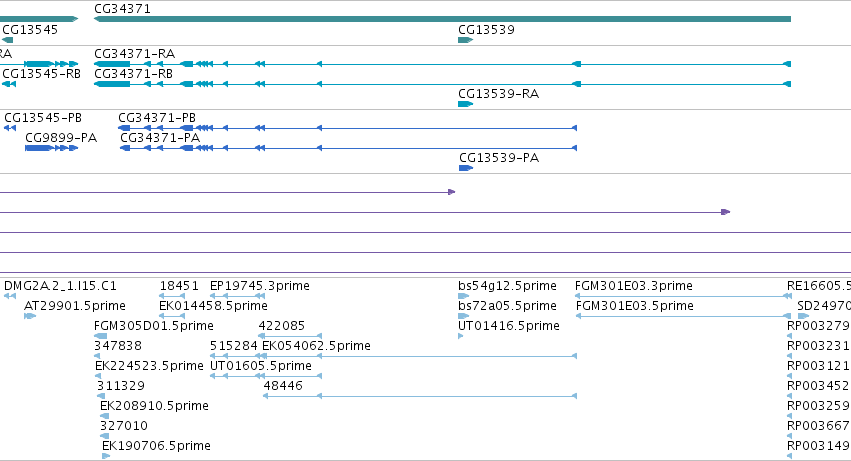The width and height of the screenshot is (851, 461).
Task: Select the bs72a05.5prime EST label
Action: point(507,306)
